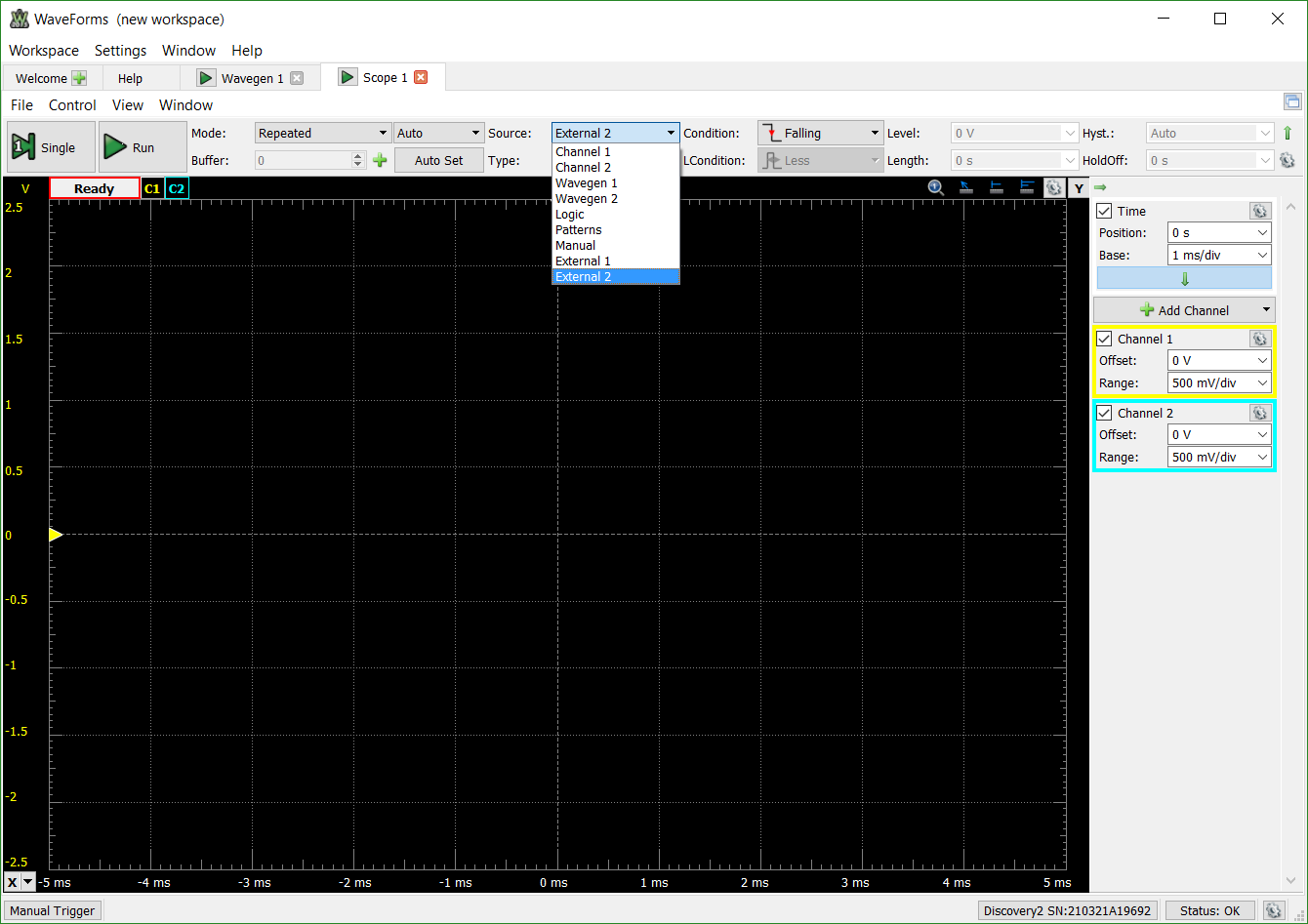Click the single blue bar cursor icon

[x=997, y=188]
